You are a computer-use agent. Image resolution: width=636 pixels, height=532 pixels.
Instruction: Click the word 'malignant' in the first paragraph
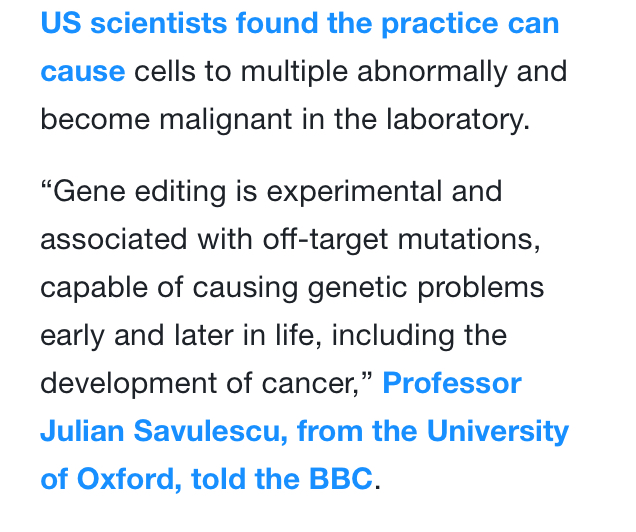click(226, 120)
